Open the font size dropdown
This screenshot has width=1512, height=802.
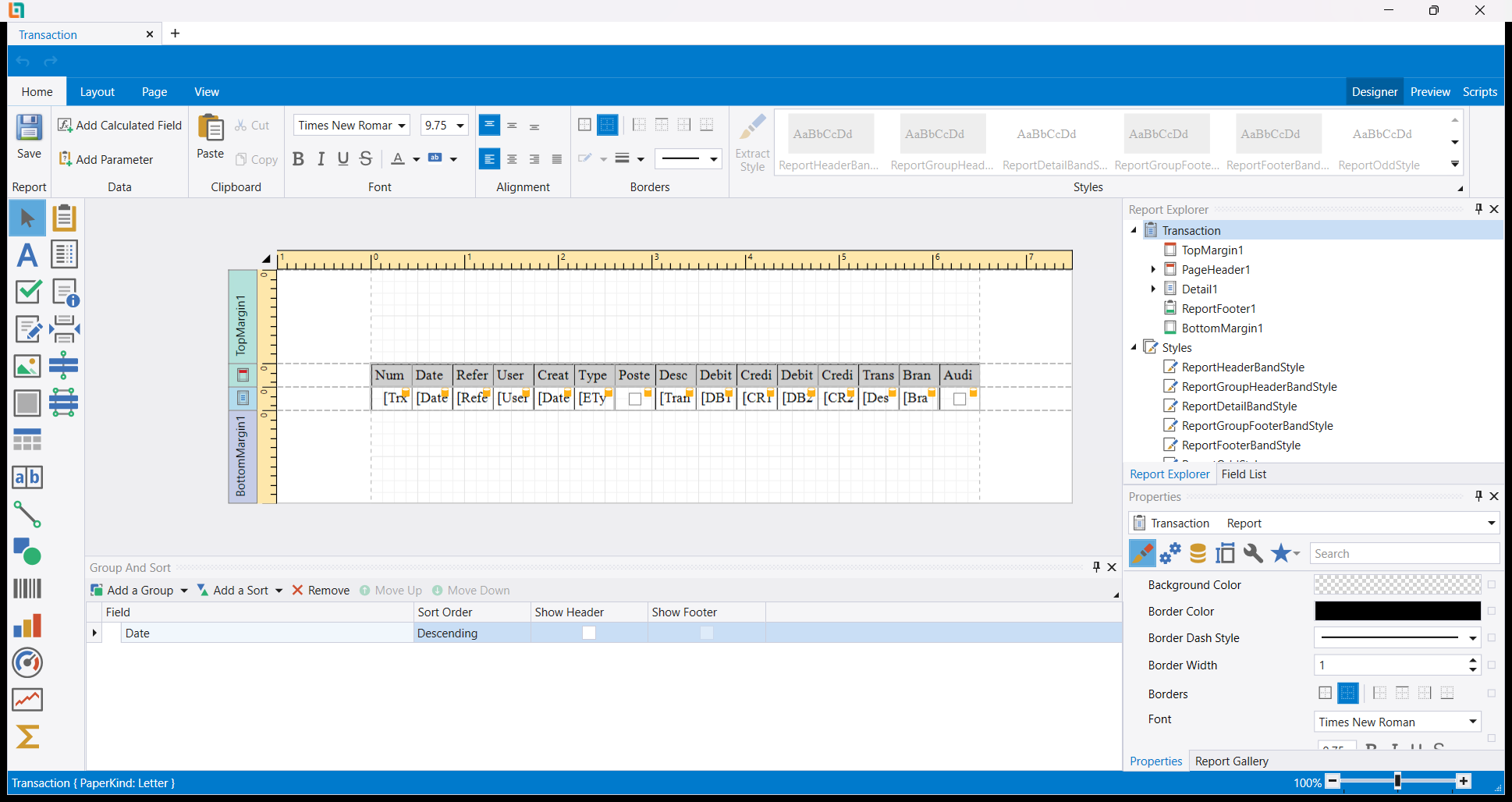(x=460, y=126)
